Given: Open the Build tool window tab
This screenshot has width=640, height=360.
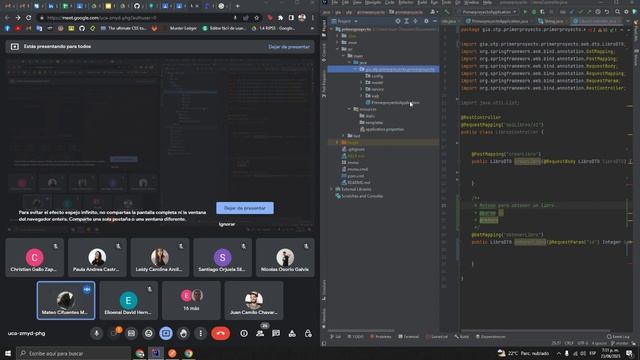Looking at the screenshot, I should tap(462, 337).
